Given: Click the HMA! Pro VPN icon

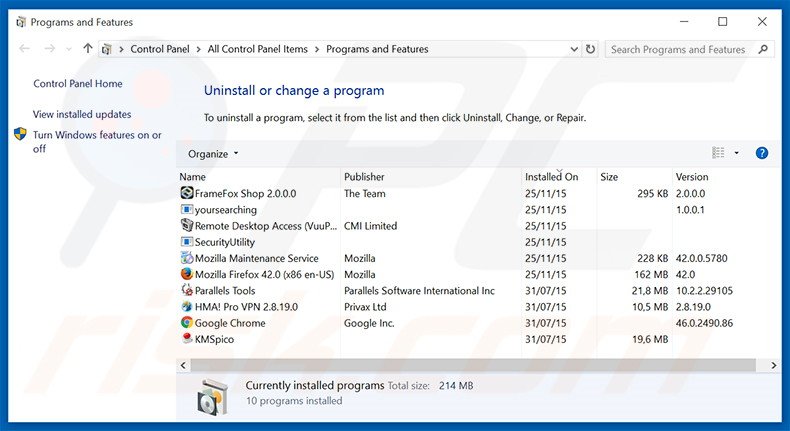Looking at the screenshot, I should tap(187, 306).
